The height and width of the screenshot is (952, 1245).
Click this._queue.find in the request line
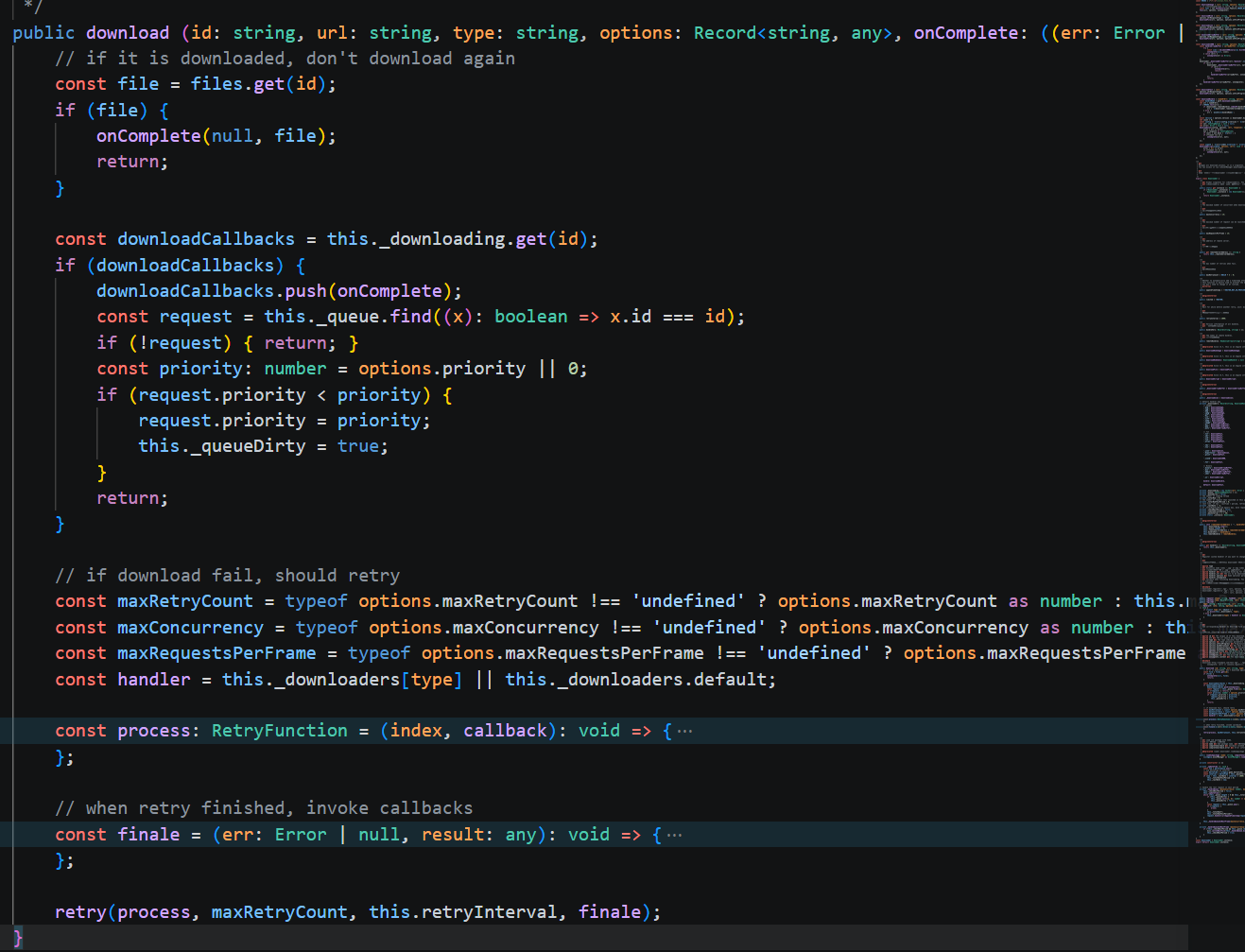[348, 317]
